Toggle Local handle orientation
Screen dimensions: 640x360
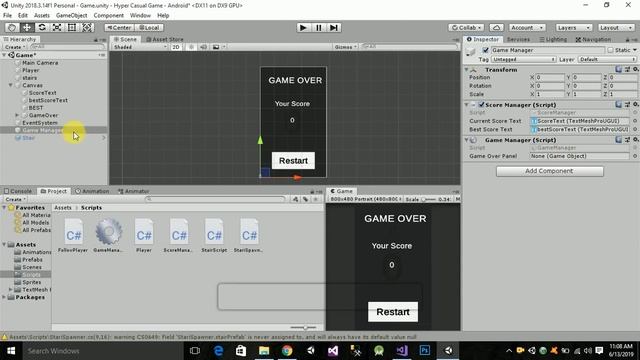pos(149,27)
